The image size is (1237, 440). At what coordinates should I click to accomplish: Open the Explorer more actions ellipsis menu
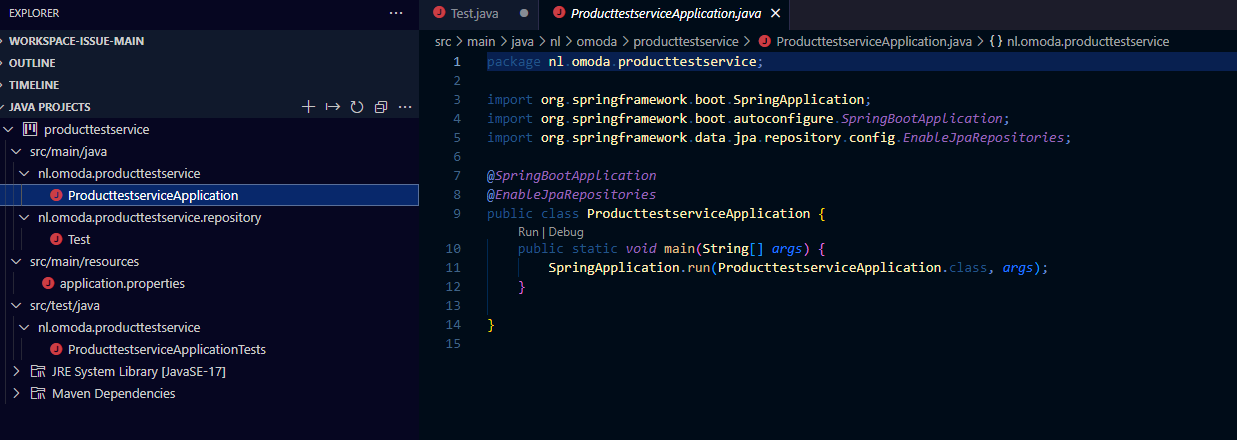[x=397, y=13]
